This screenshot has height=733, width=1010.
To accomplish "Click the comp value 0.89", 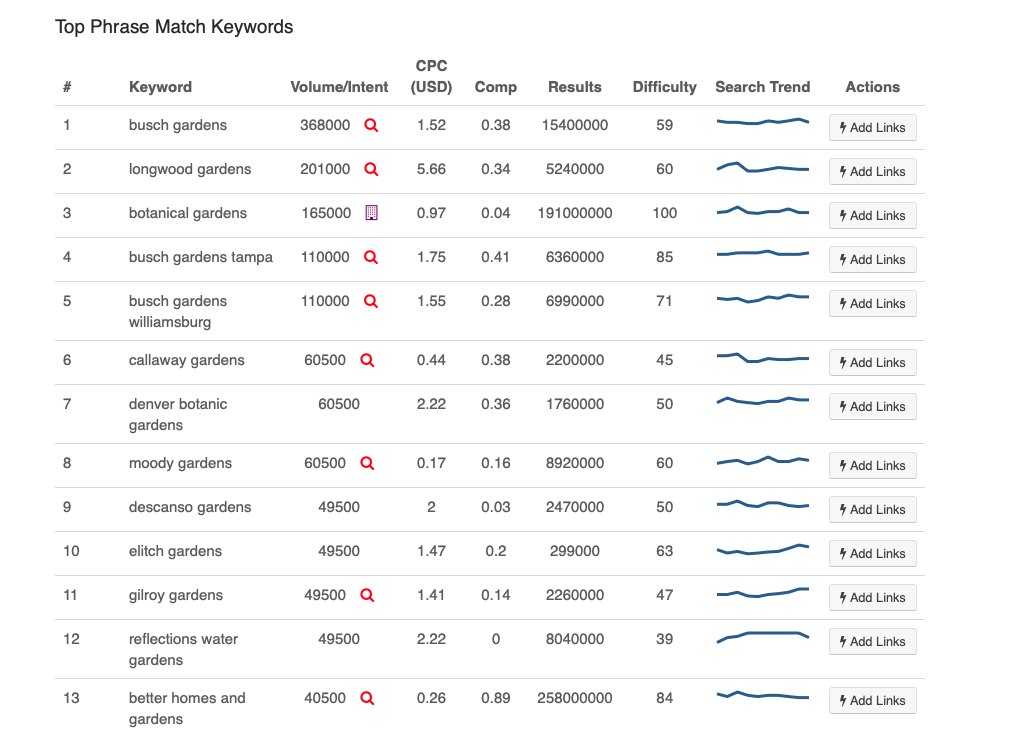I will tap(496, 698).
